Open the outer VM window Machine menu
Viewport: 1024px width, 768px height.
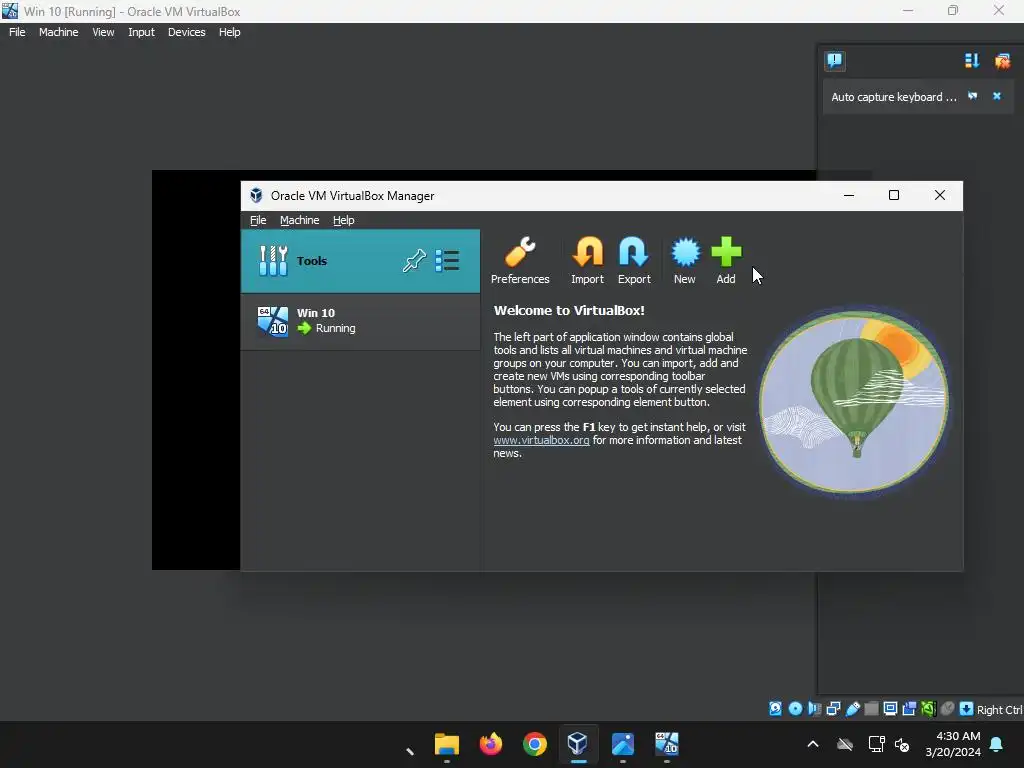[x=58, y=32]
